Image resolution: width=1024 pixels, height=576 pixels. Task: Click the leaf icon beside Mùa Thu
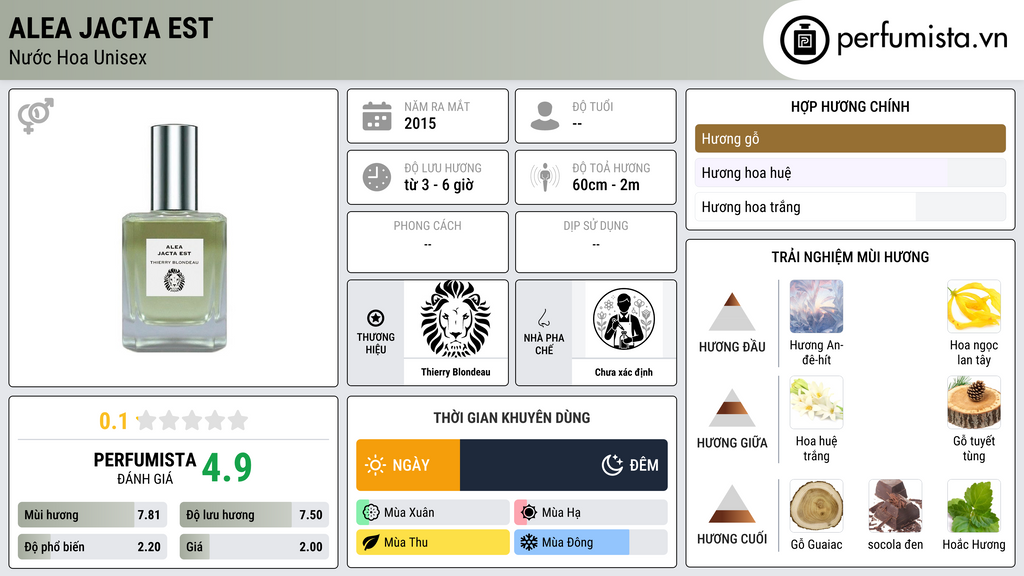371,542
